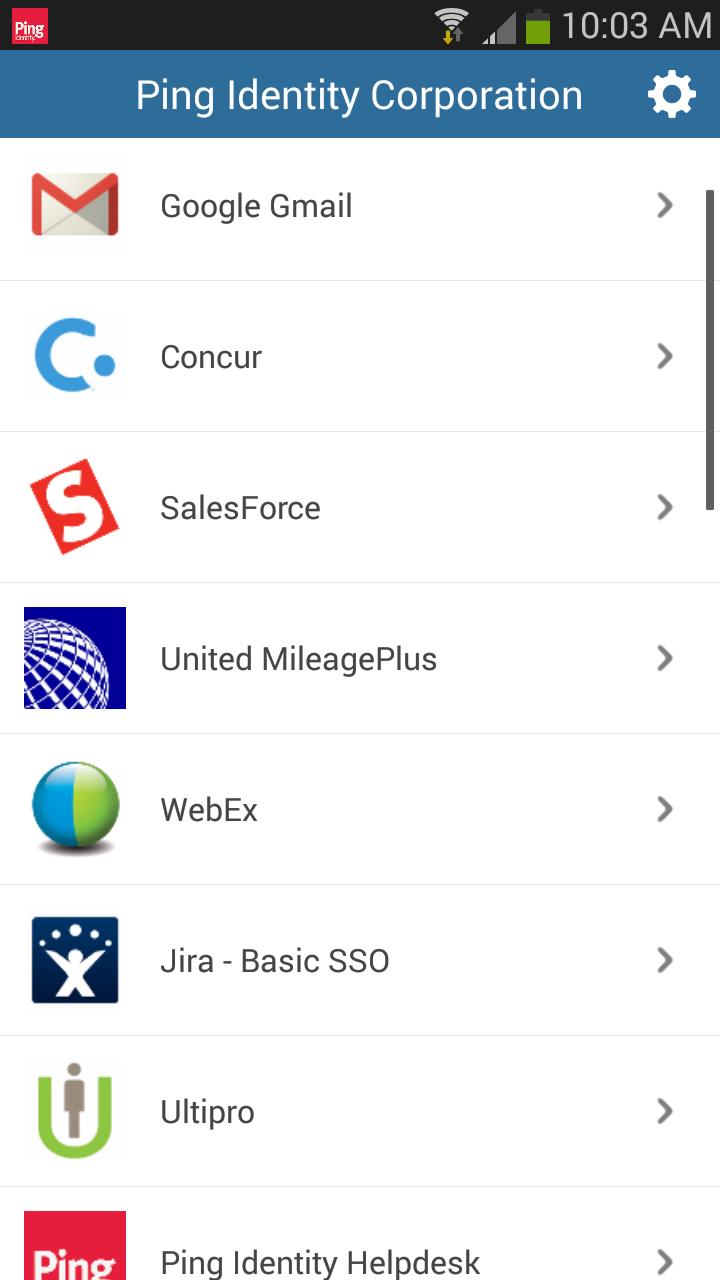Tap the Ping notification icon in status bar
This screenshot has height=1280, width=720.
pyautogui.click(x=29, y=26)
